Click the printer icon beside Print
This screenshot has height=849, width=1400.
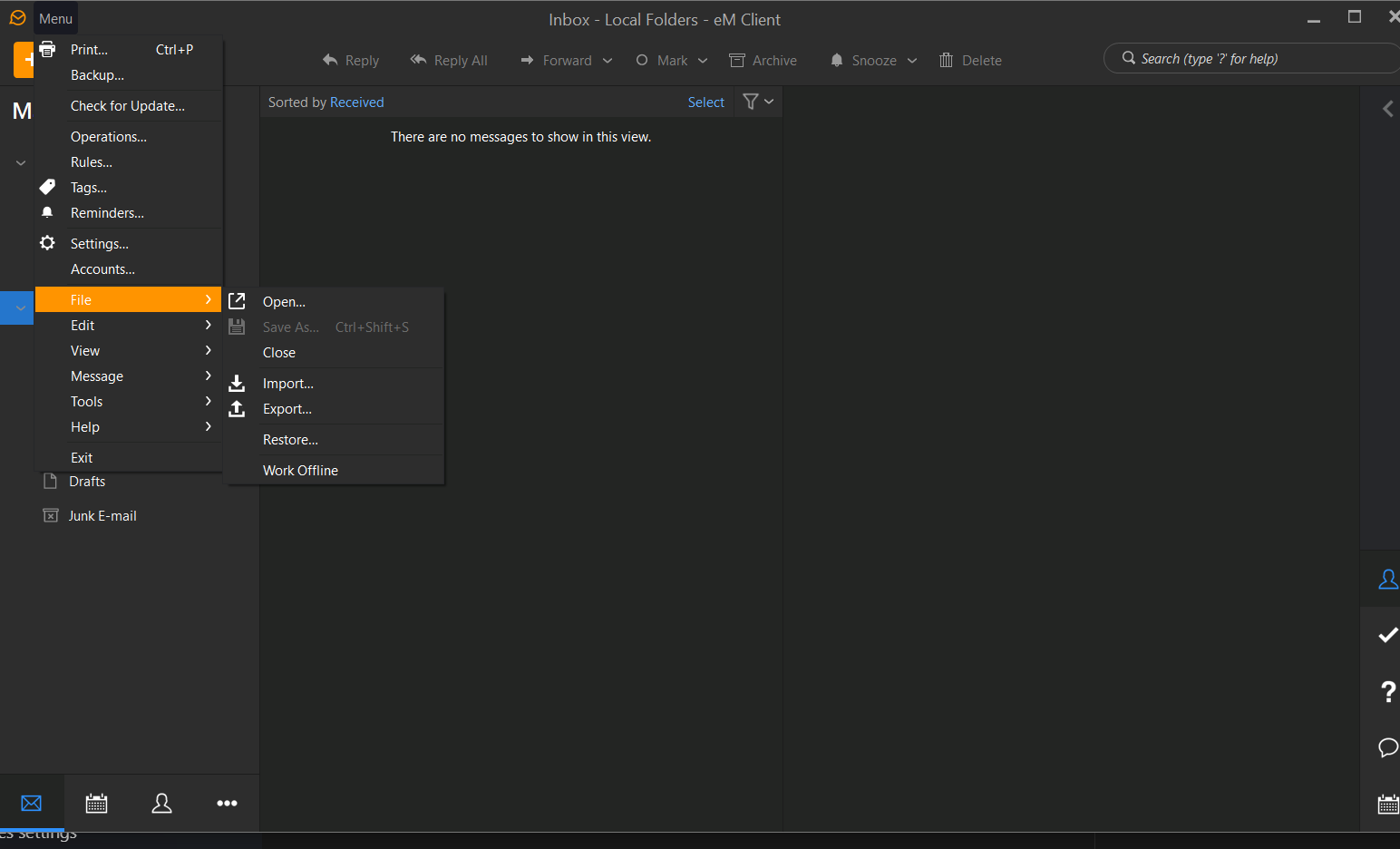tap(47, 49)
